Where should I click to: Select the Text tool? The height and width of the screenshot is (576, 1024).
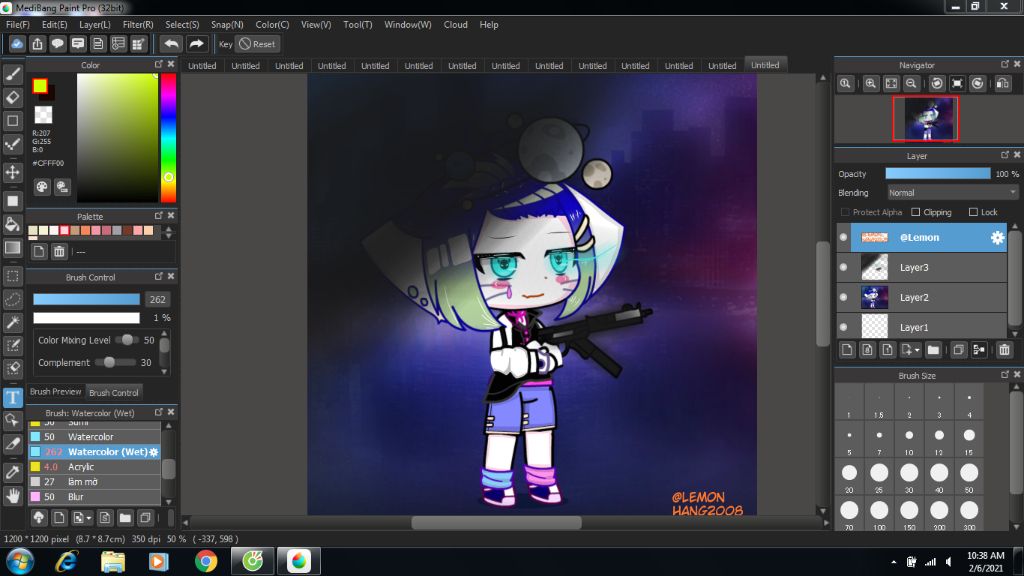pos(12,397)
